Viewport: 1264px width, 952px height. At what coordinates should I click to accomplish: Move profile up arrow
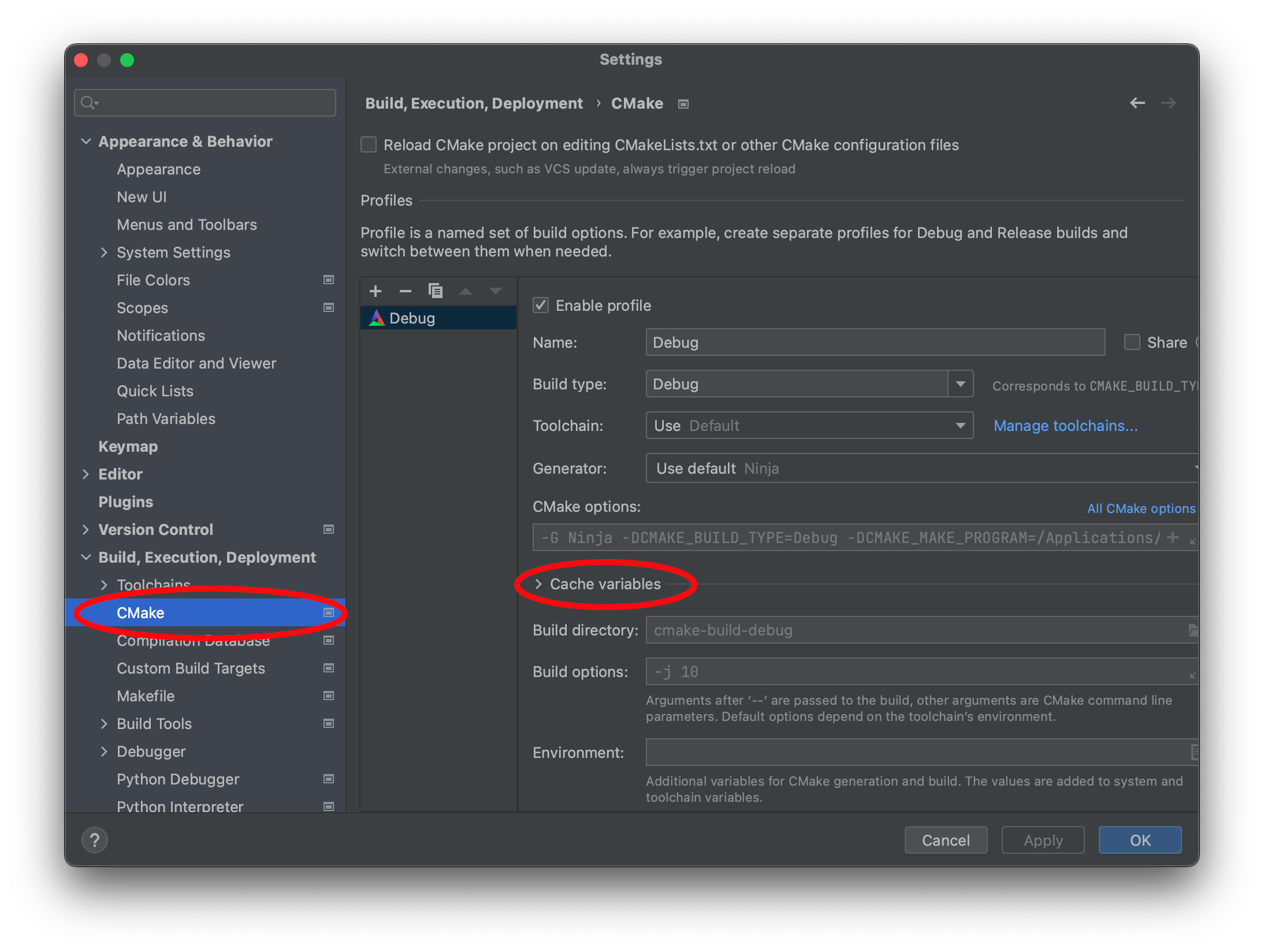point(466,291)
